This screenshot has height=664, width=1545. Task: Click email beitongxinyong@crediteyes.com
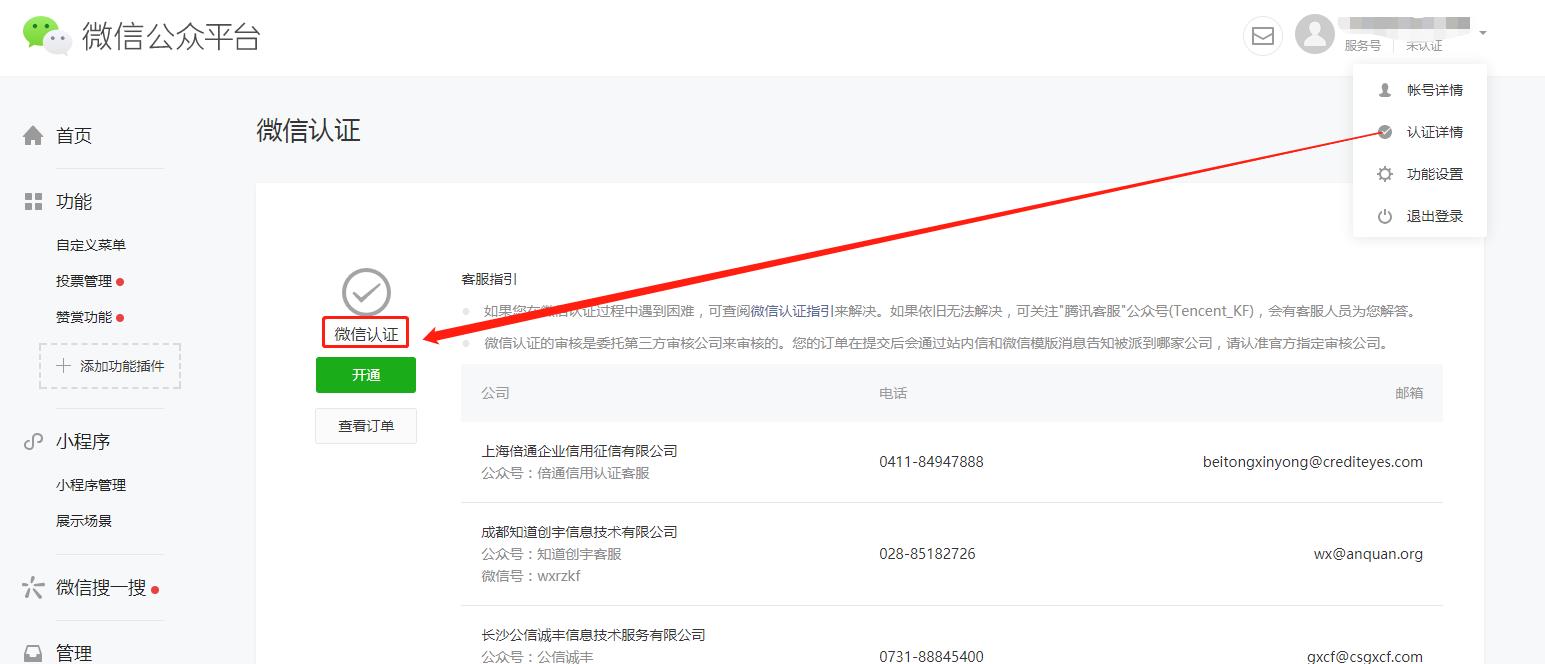click(1313, 462)
